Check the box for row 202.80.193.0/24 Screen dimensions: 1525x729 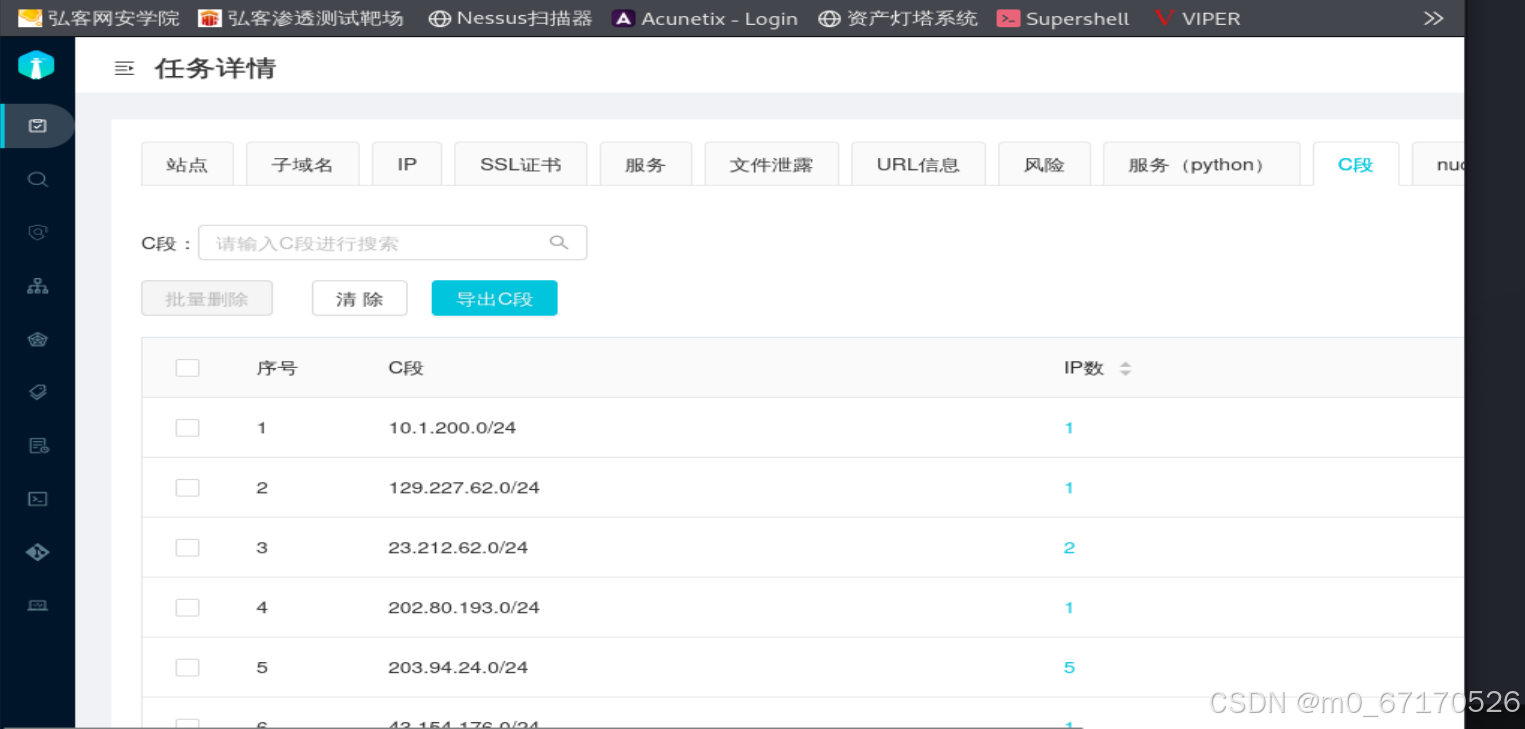coord(187,608)
